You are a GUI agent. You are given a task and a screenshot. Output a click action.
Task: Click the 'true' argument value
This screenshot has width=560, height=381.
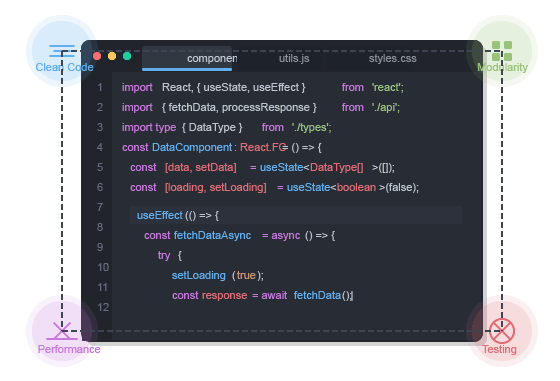246,275
